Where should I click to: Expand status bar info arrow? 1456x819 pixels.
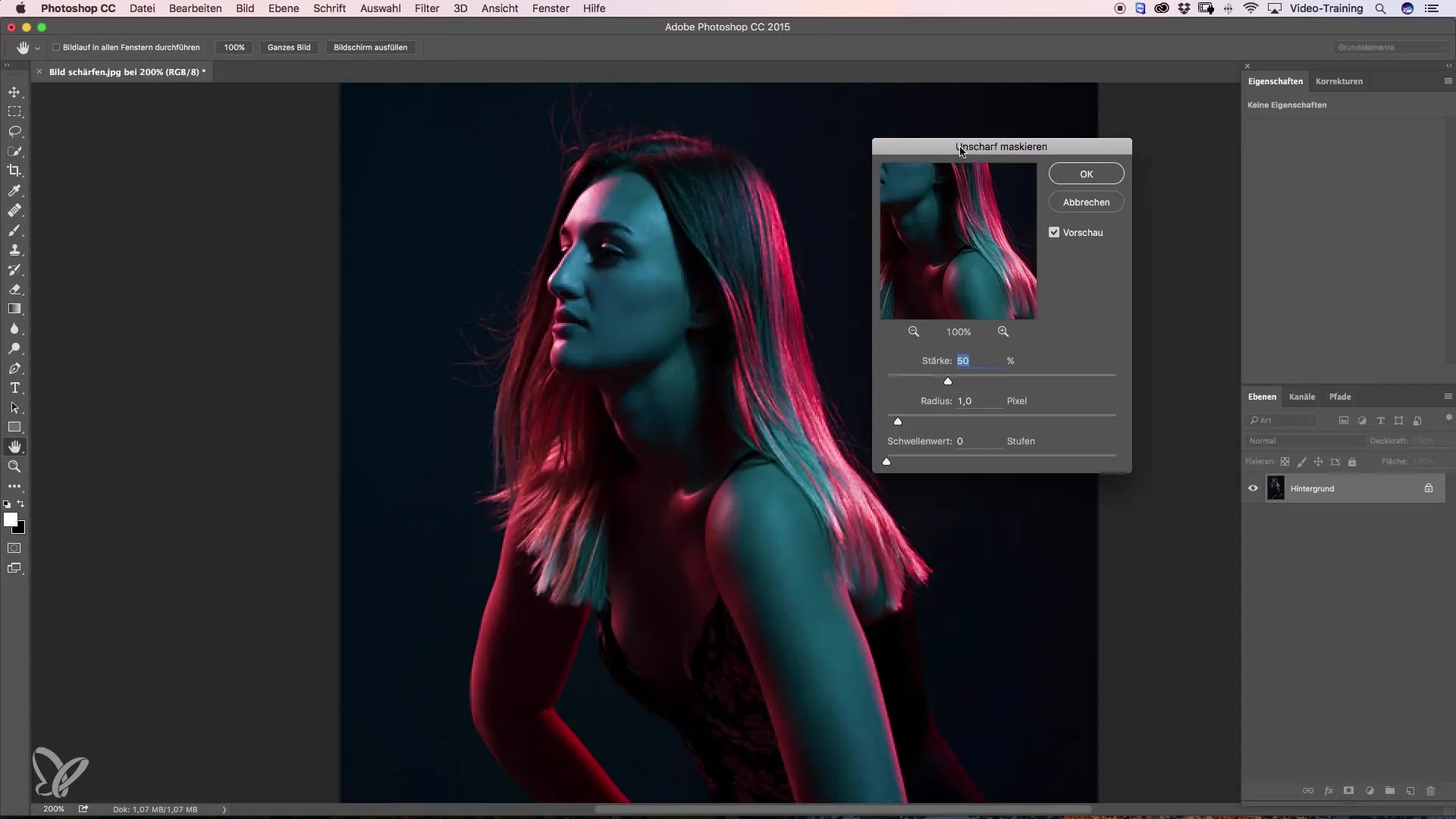224,809
